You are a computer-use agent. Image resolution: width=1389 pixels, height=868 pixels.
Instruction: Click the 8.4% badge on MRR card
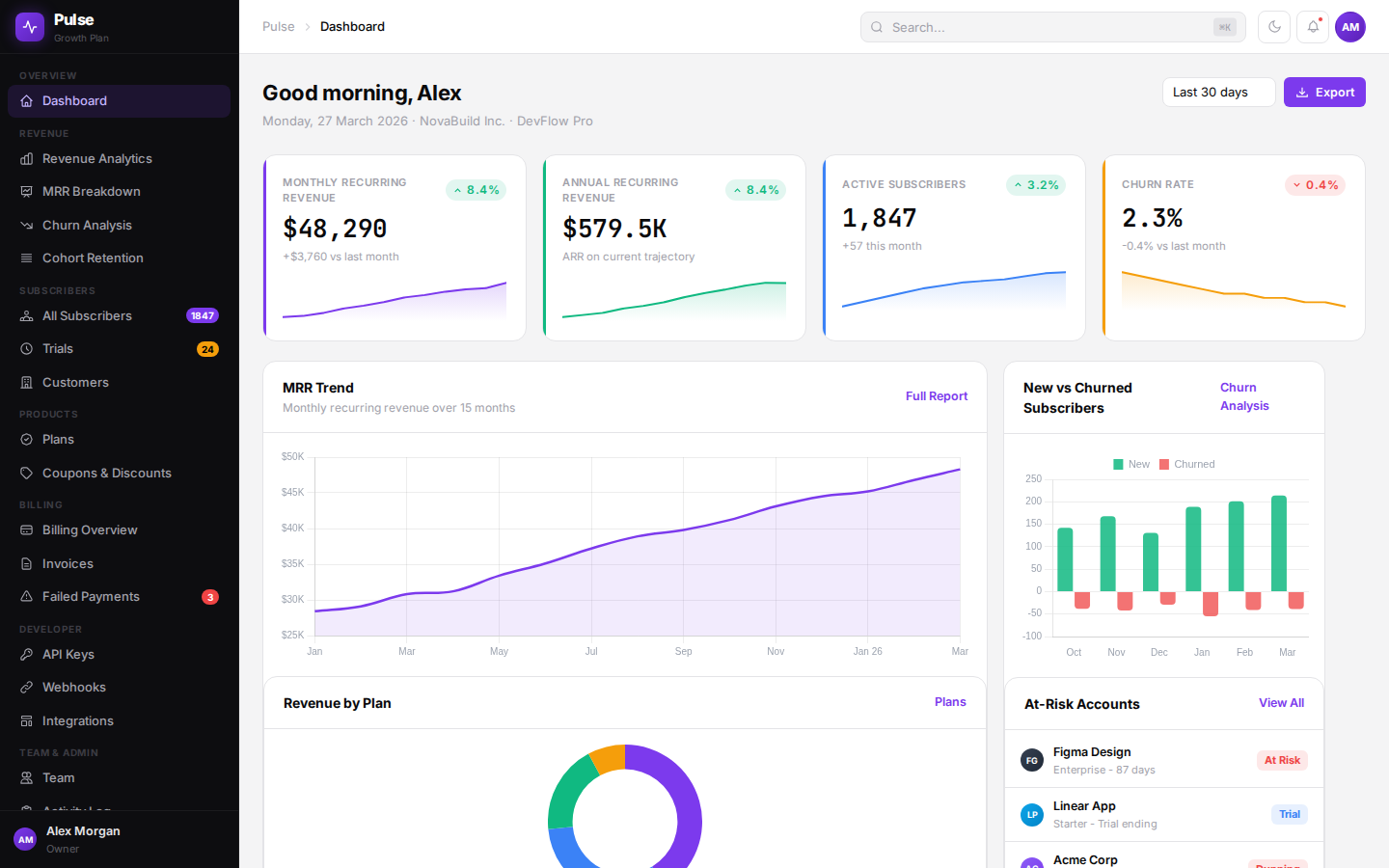pyautogui.click(x=476, y=190)
